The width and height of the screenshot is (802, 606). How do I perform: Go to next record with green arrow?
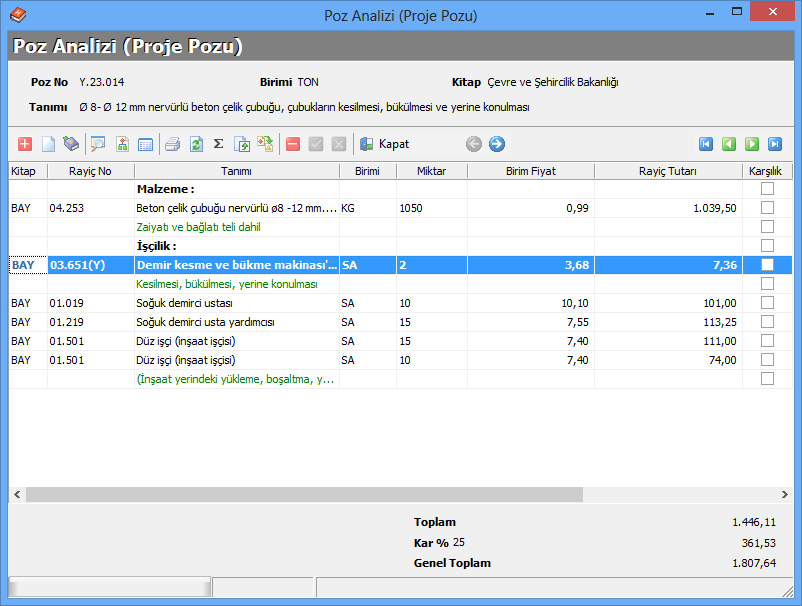pos(752,144)
